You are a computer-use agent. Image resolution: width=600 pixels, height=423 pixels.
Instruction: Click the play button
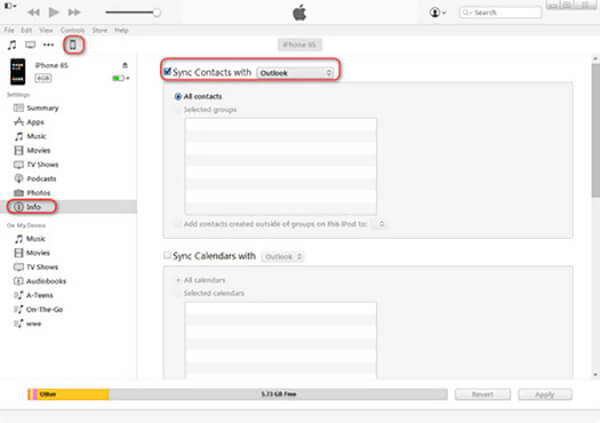pos(54,12)
